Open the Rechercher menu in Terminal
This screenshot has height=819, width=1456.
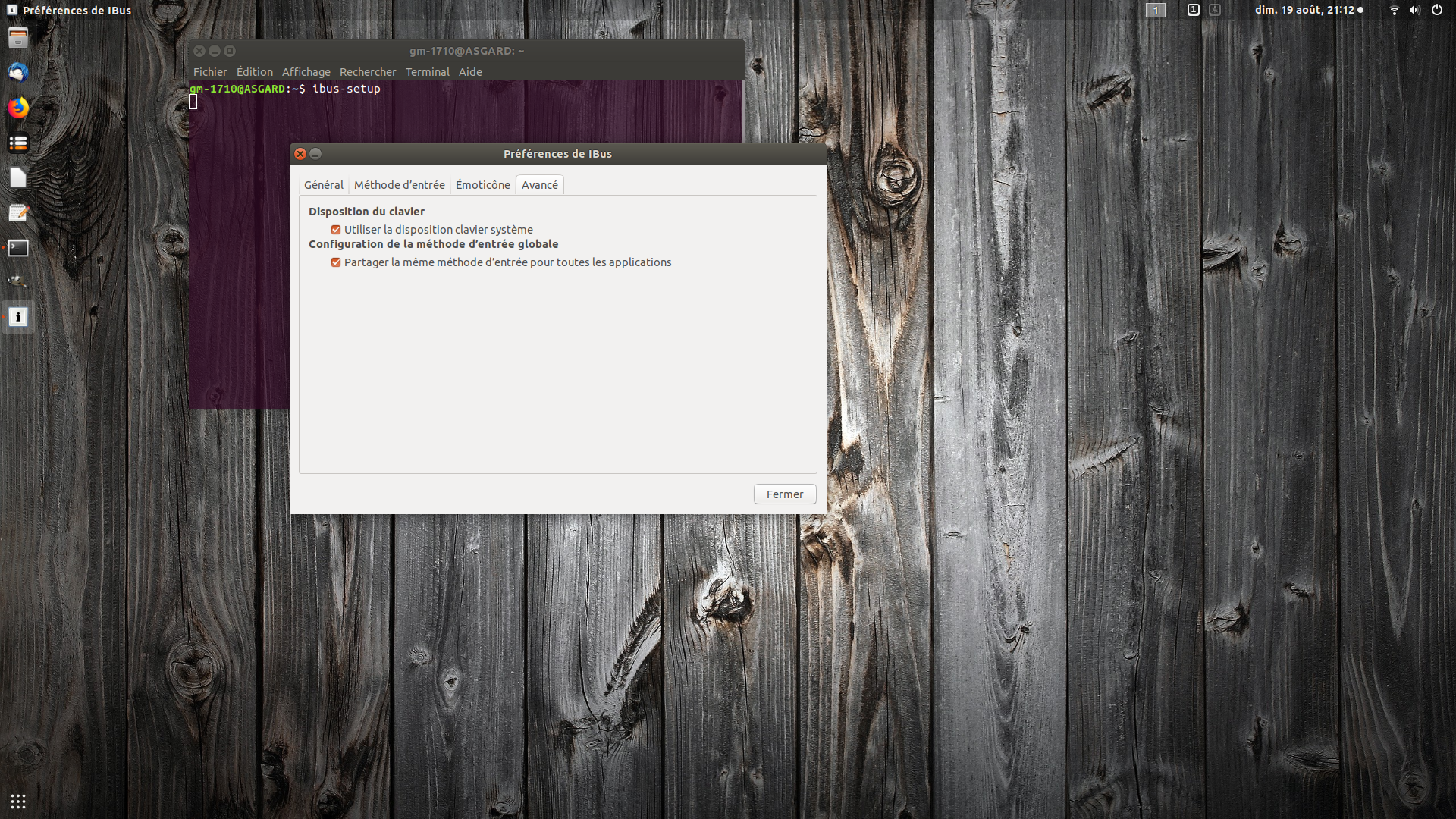pos(368,72)
